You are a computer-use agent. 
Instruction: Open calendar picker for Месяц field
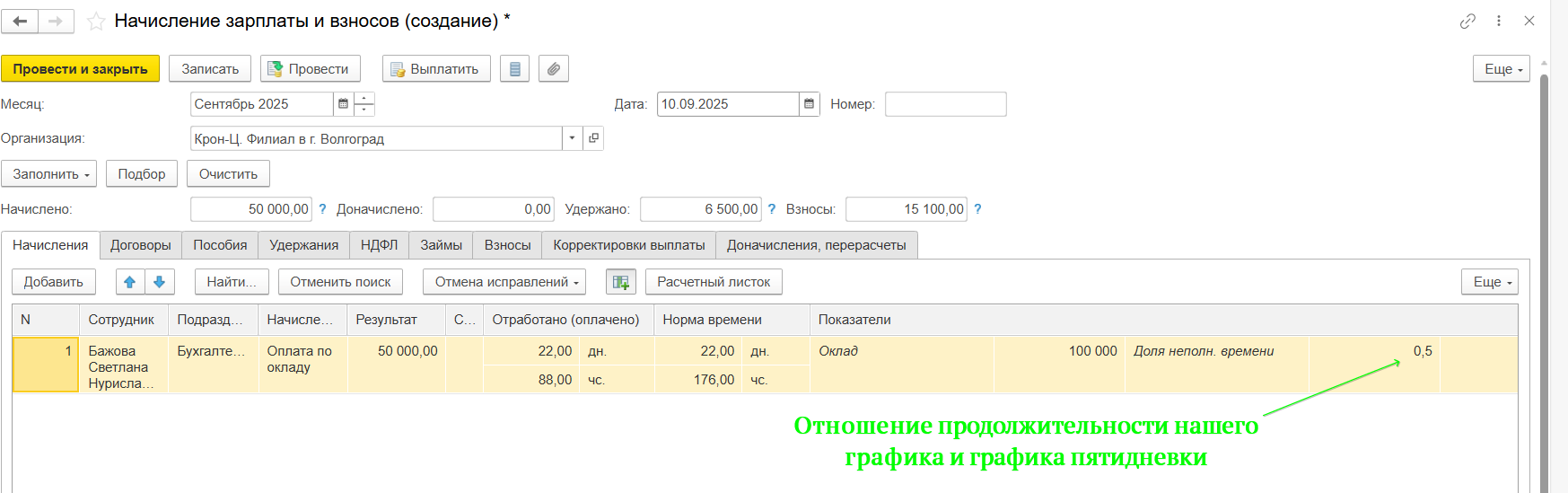point(343,104)
